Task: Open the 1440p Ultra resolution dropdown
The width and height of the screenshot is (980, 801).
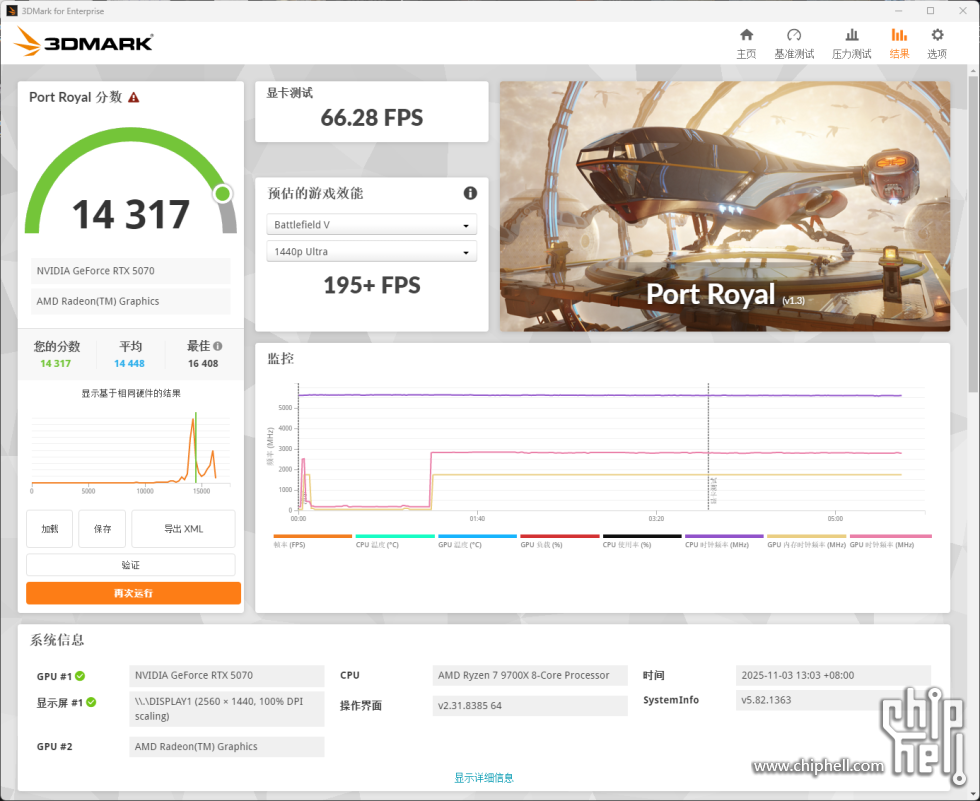Action: pos(371,252)
